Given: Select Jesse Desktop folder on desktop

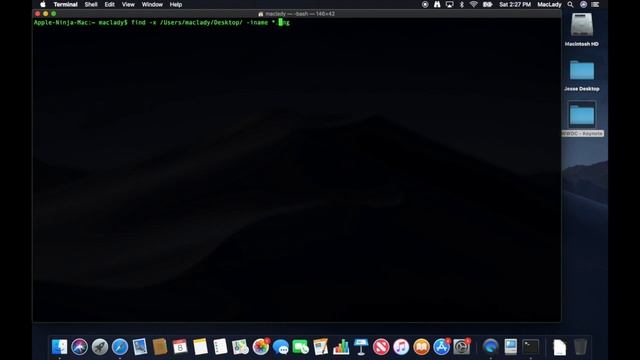Looking at the screenshot, I should coord(582,76).
